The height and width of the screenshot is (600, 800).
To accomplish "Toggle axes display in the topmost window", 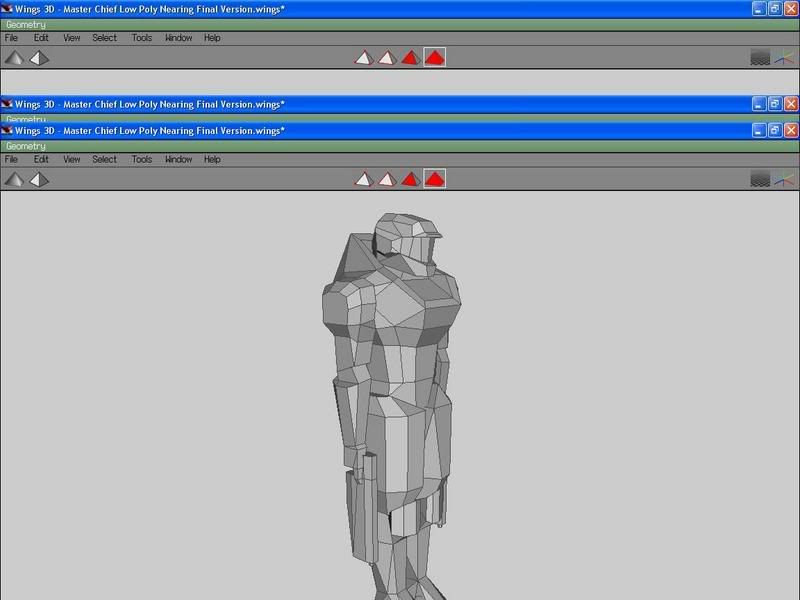I will point(784,58).
